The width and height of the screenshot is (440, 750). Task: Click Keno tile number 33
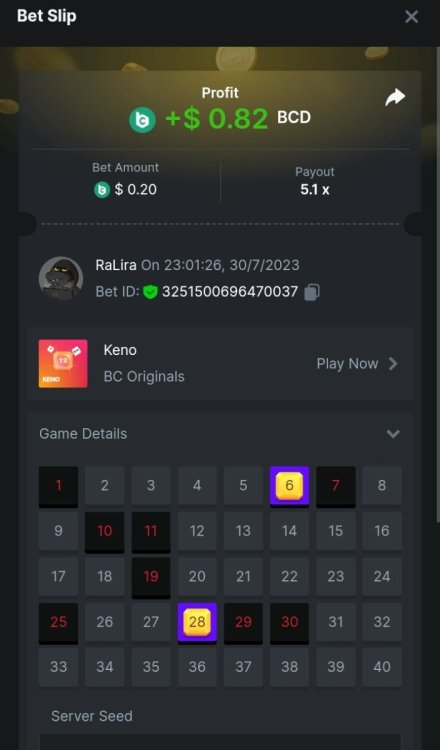pos(58,667)
